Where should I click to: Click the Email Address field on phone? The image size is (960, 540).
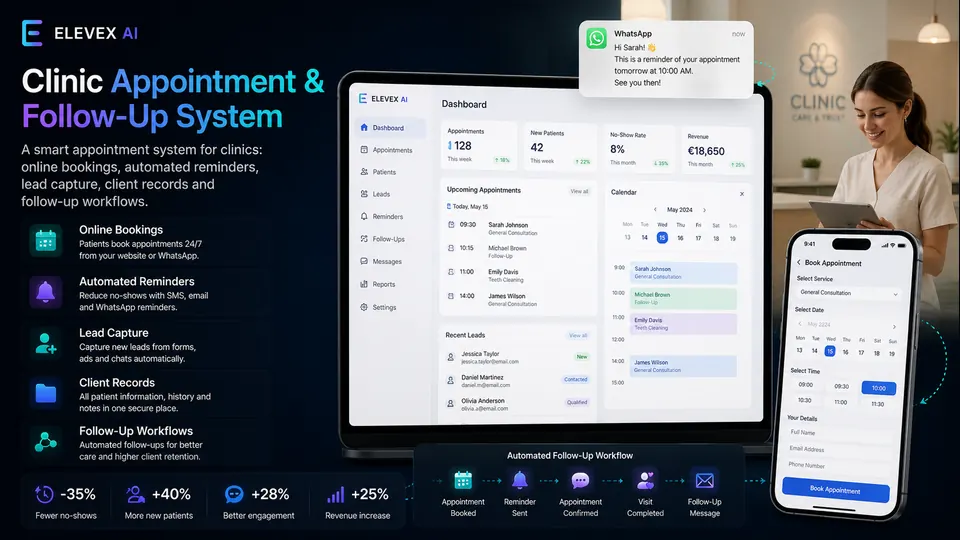coord(839,450)
